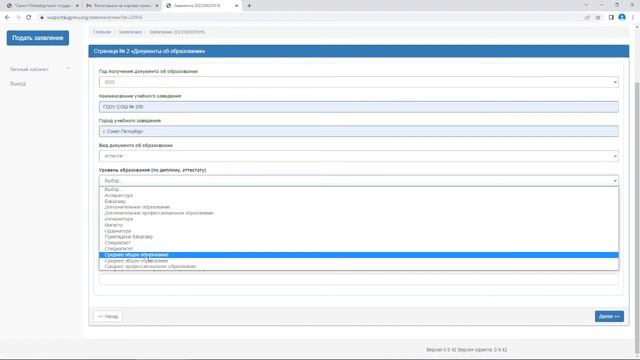Click the city field Санкт-Петербург

coord(358,131)
